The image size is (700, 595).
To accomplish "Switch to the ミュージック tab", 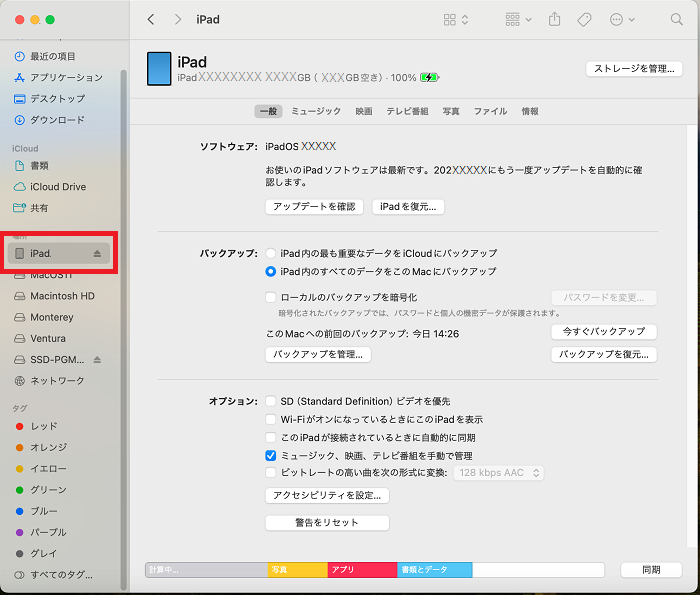I will (x=316, y=111).
